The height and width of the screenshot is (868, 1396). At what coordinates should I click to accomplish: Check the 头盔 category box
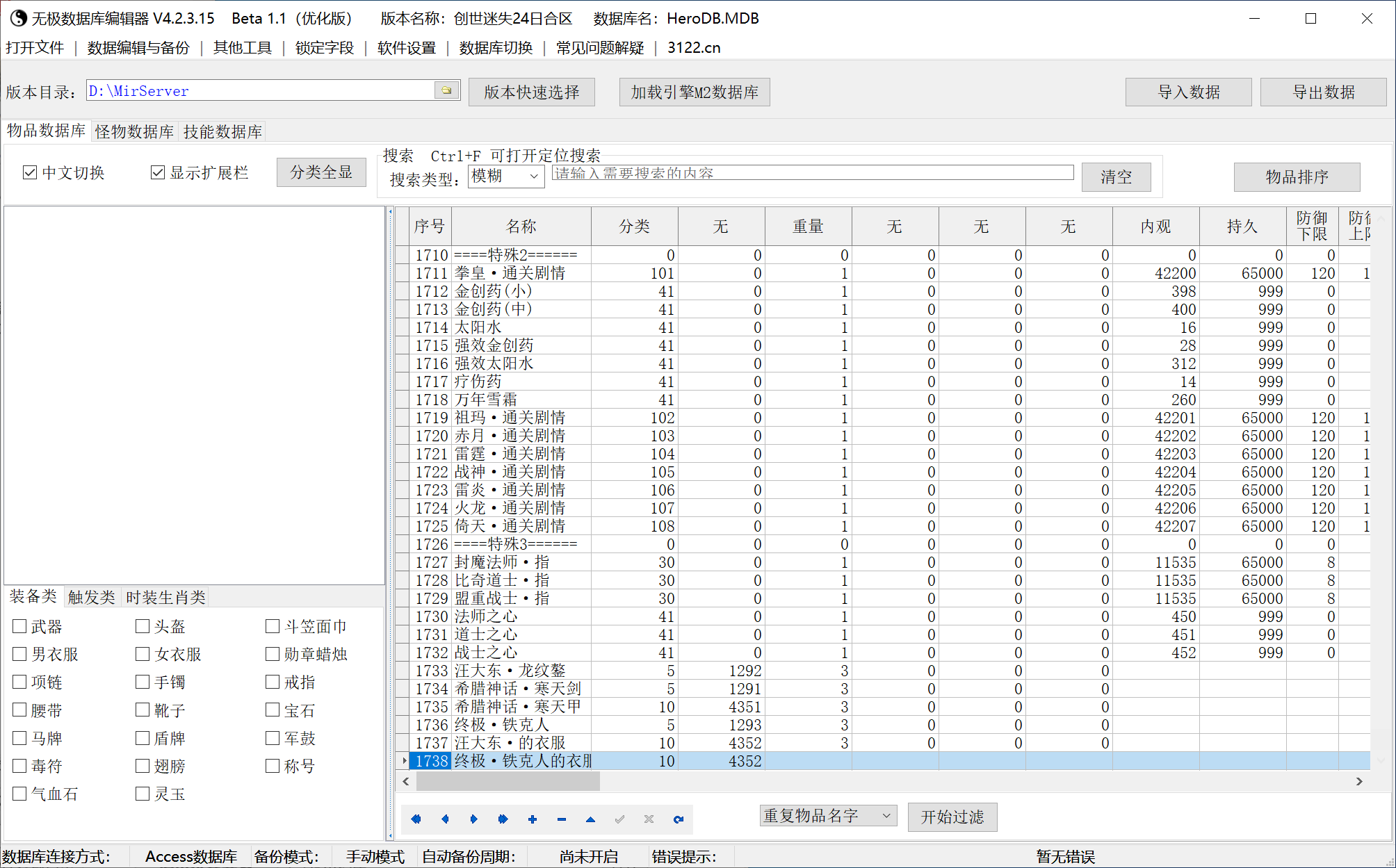pos(143,626)
